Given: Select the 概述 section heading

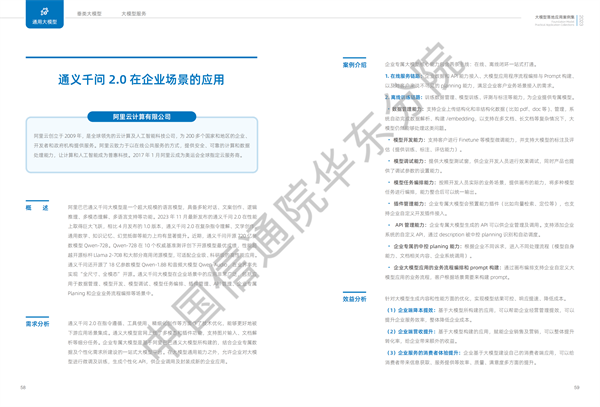Looking at the screenshot, I should pyautogui.click(x=37, y=208).
